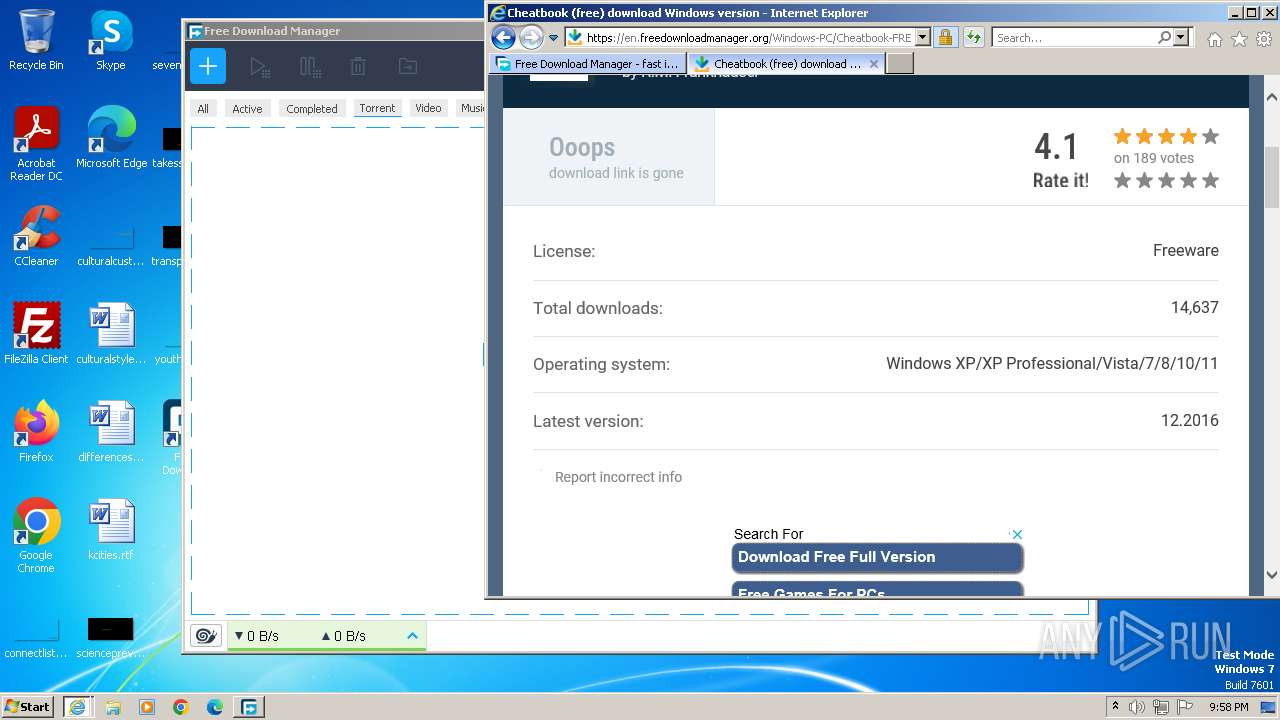Pause downloads using the pause icon in Free Download Manager
The height and width of the screenshot is (720, 1280).
[310, 67]
